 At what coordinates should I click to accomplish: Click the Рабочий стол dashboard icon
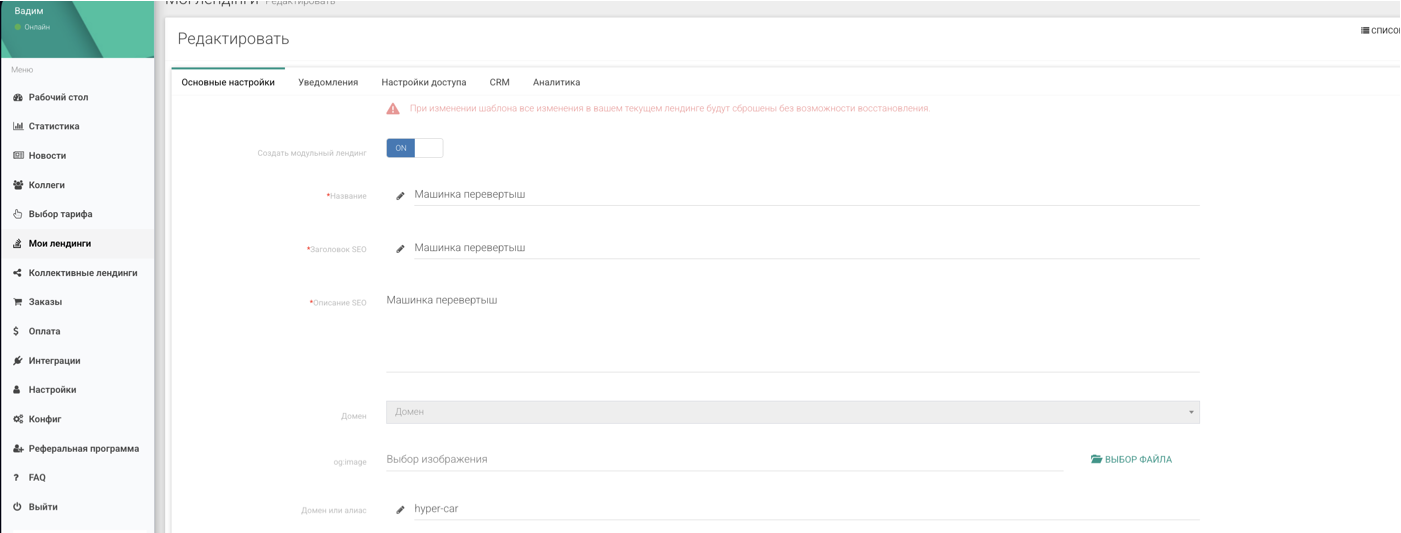coord(18,98)
